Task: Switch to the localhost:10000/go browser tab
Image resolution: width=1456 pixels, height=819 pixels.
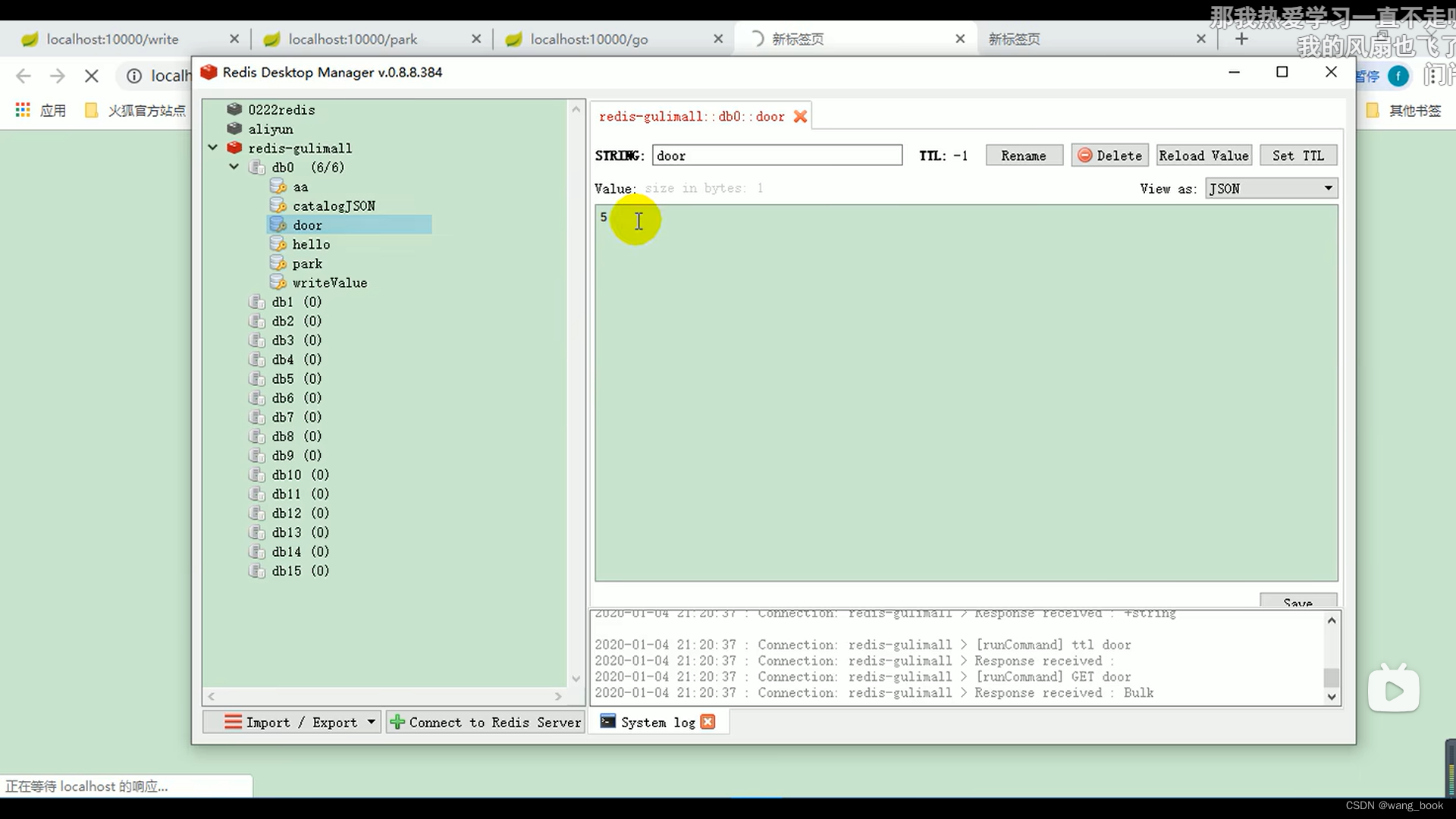Action: point(589,39)
